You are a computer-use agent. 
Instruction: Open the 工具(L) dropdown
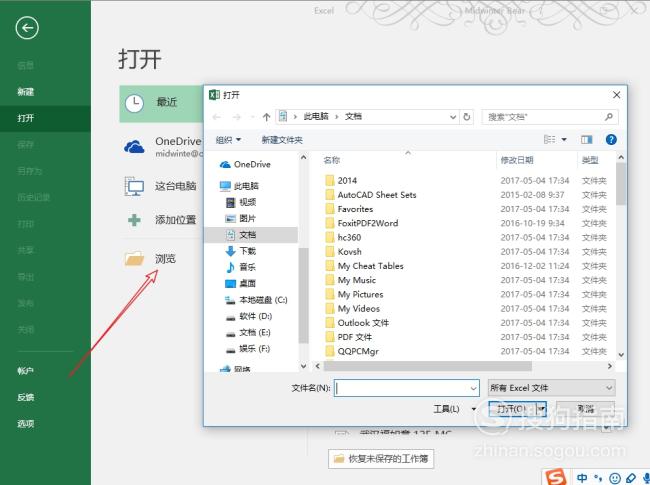[x=455, y=409]
